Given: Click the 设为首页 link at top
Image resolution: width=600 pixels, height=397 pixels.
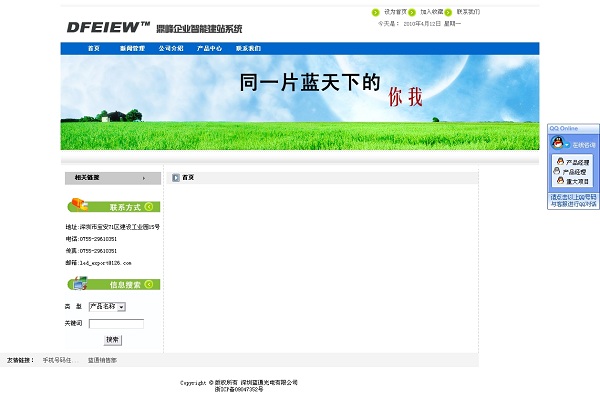Looking at the screenshot, I should pyautogui.click(x=395, y=12).
